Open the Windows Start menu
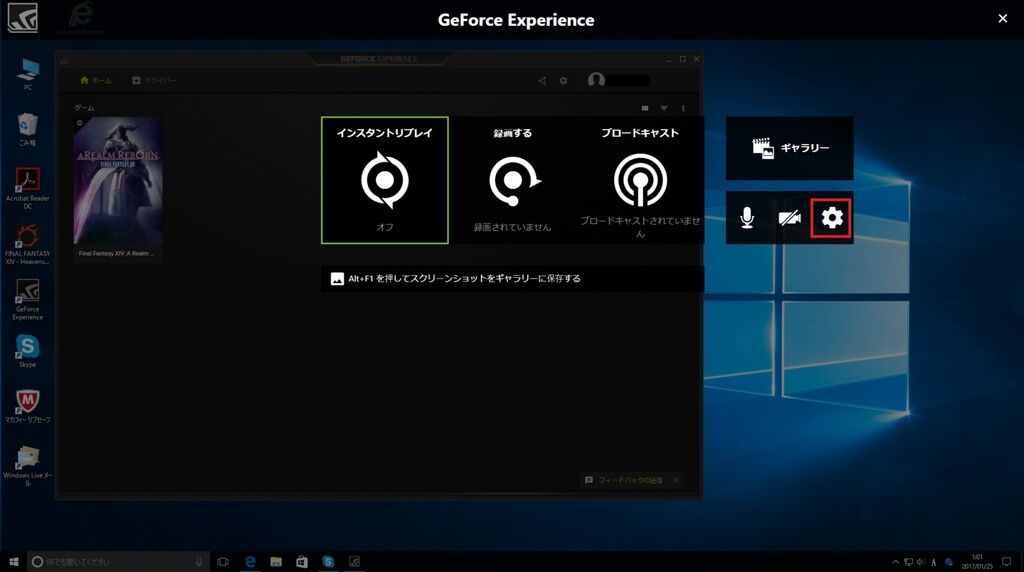Image resolution: width=1024 pixels, height=572 pixels. click(14, 562)
